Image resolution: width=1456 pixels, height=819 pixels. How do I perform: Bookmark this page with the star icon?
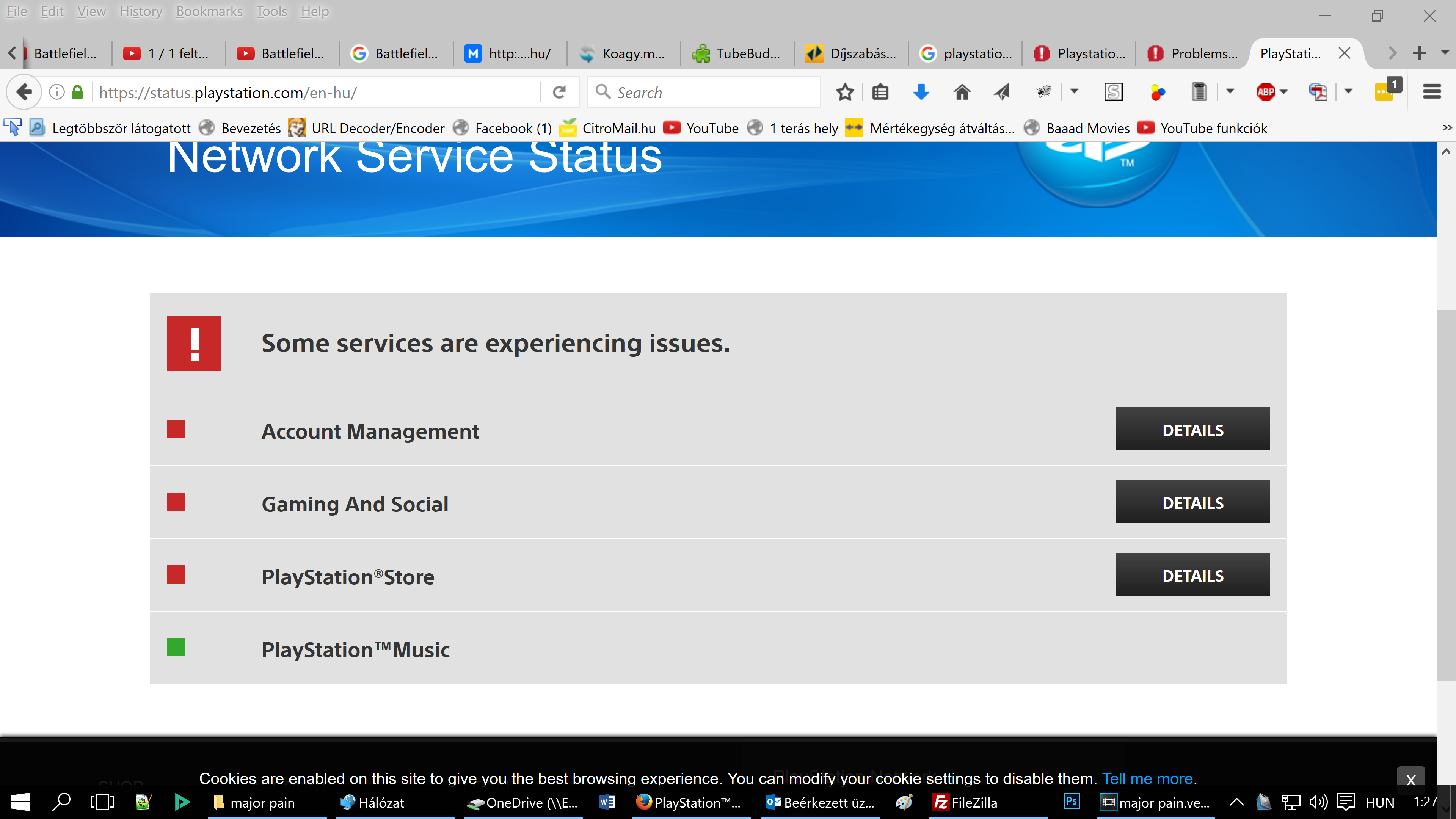coord(844,91)
